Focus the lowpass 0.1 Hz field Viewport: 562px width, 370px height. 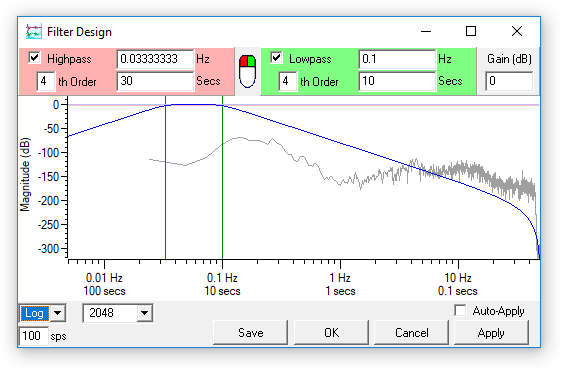click(x=397, y=59)
